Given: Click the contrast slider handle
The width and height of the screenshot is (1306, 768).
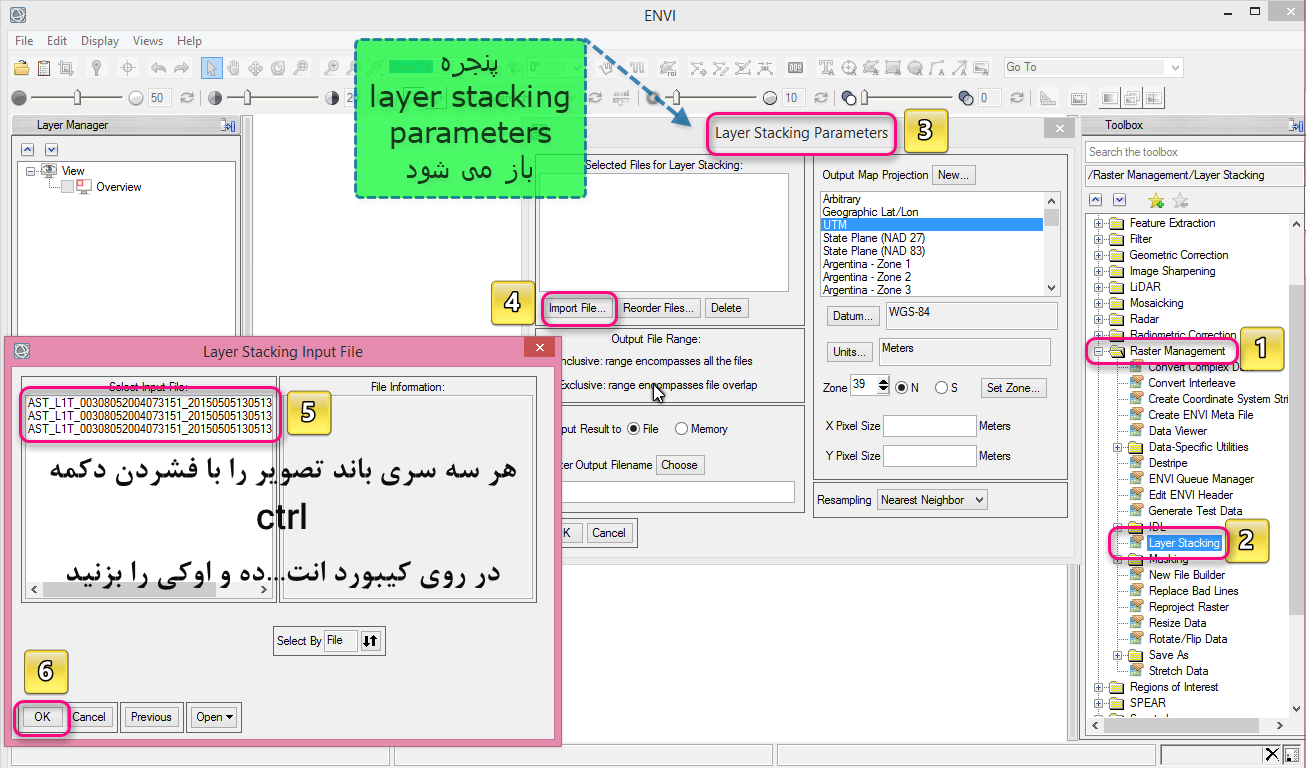Looking at the screenshot, I should (x=247, y=98).
